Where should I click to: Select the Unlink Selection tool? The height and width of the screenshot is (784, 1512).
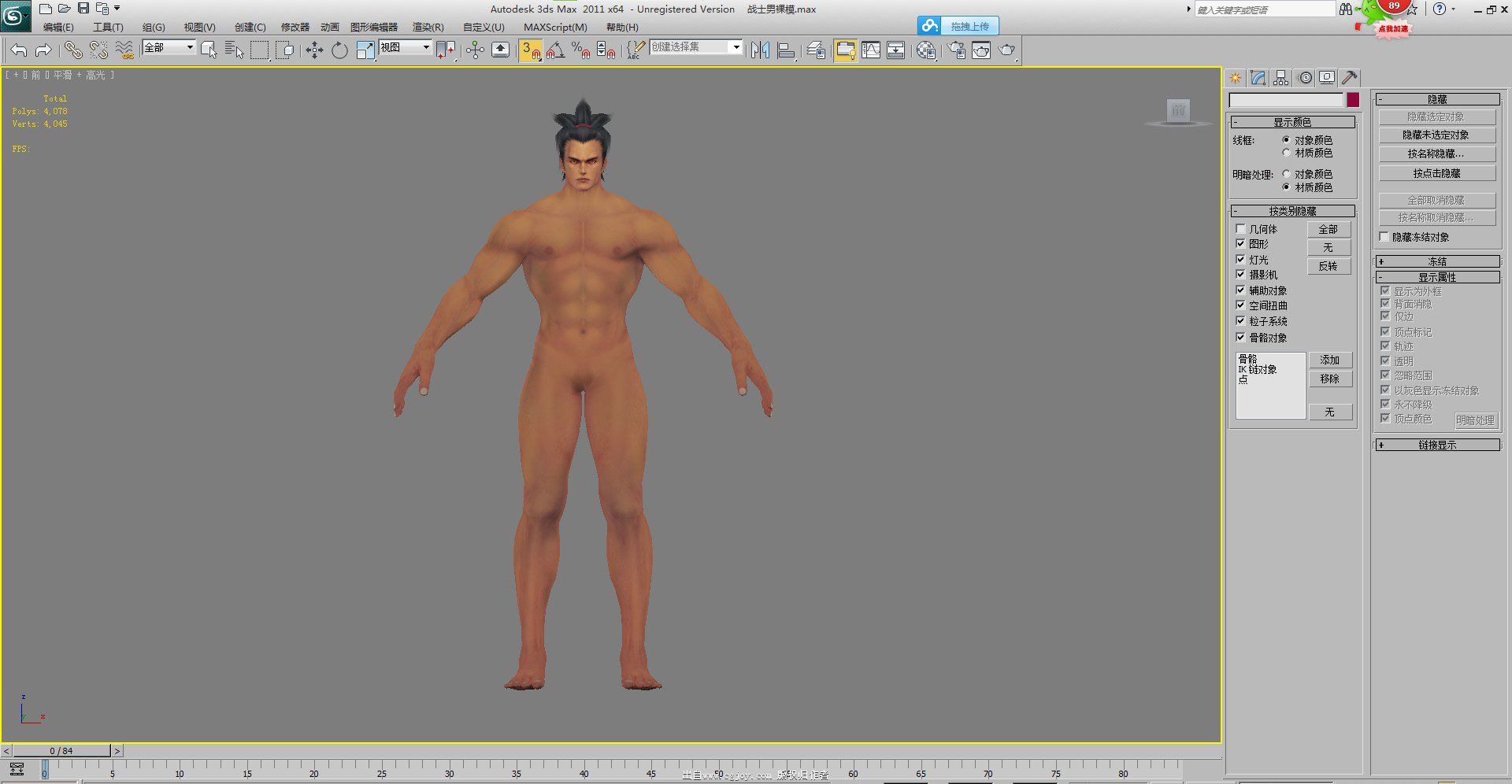click(x=98, y=50)
